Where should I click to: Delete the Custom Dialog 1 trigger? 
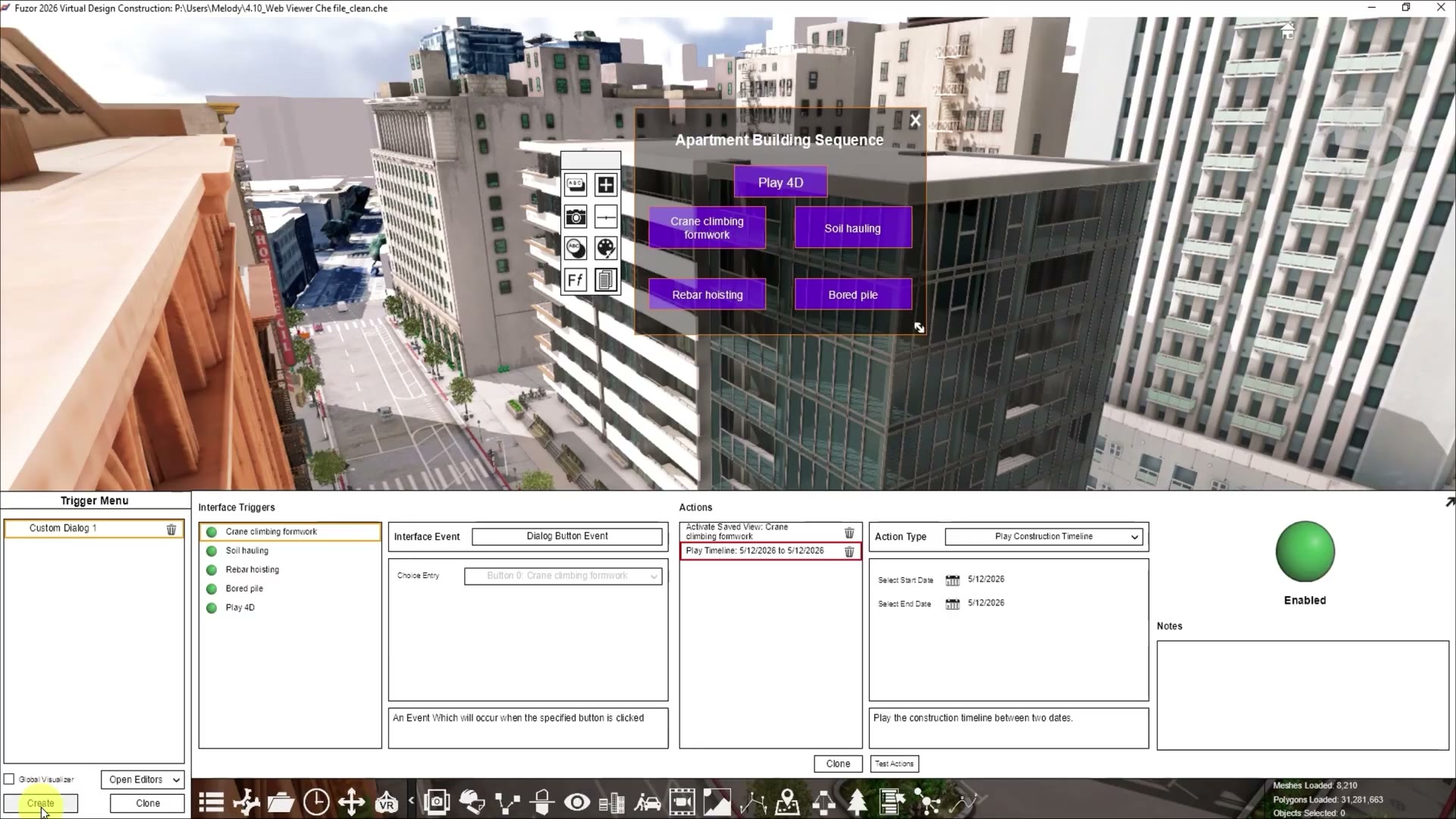(171, 529)
